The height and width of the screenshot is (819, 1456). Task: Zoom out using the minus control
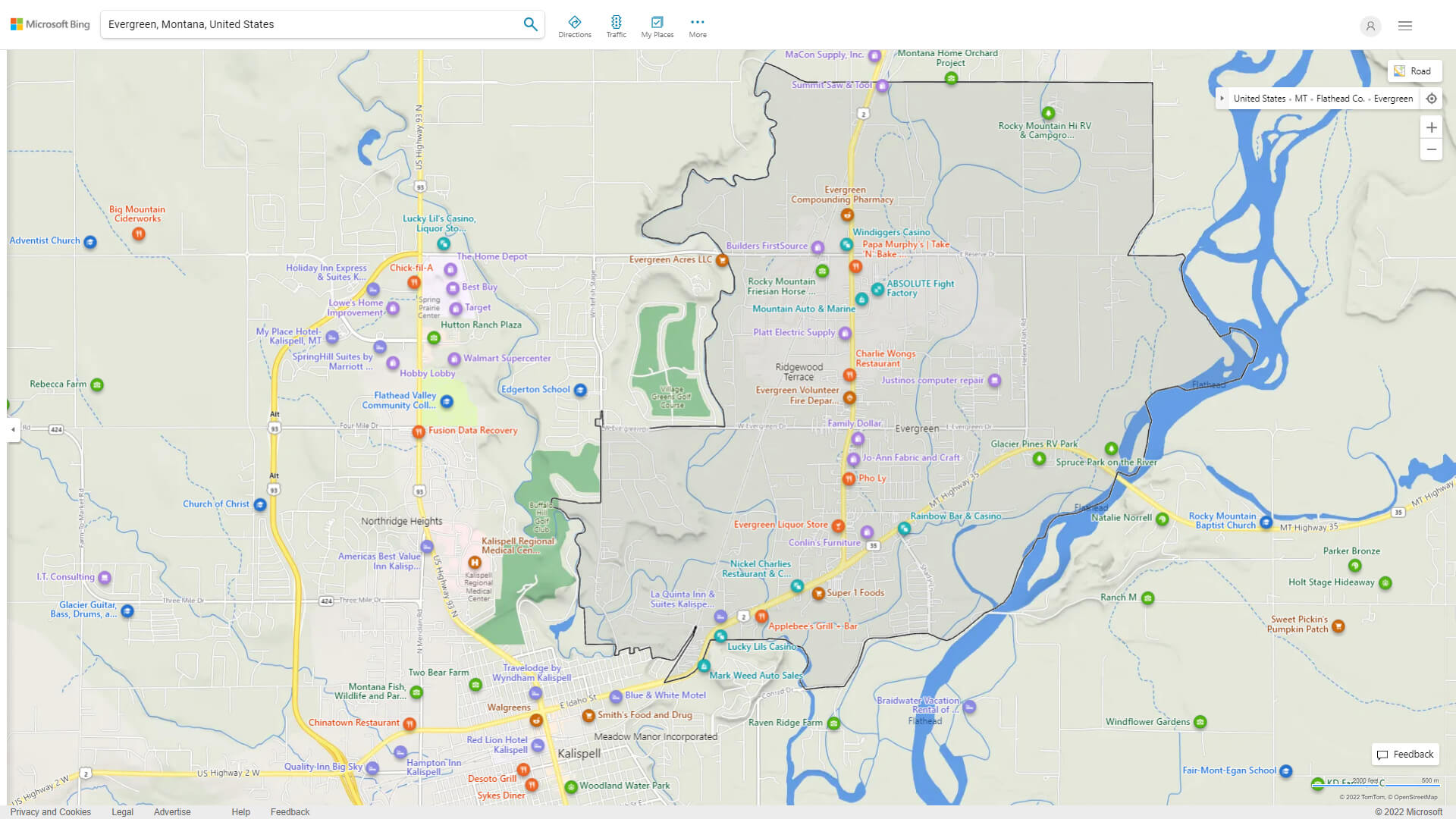click(1432, 150)
